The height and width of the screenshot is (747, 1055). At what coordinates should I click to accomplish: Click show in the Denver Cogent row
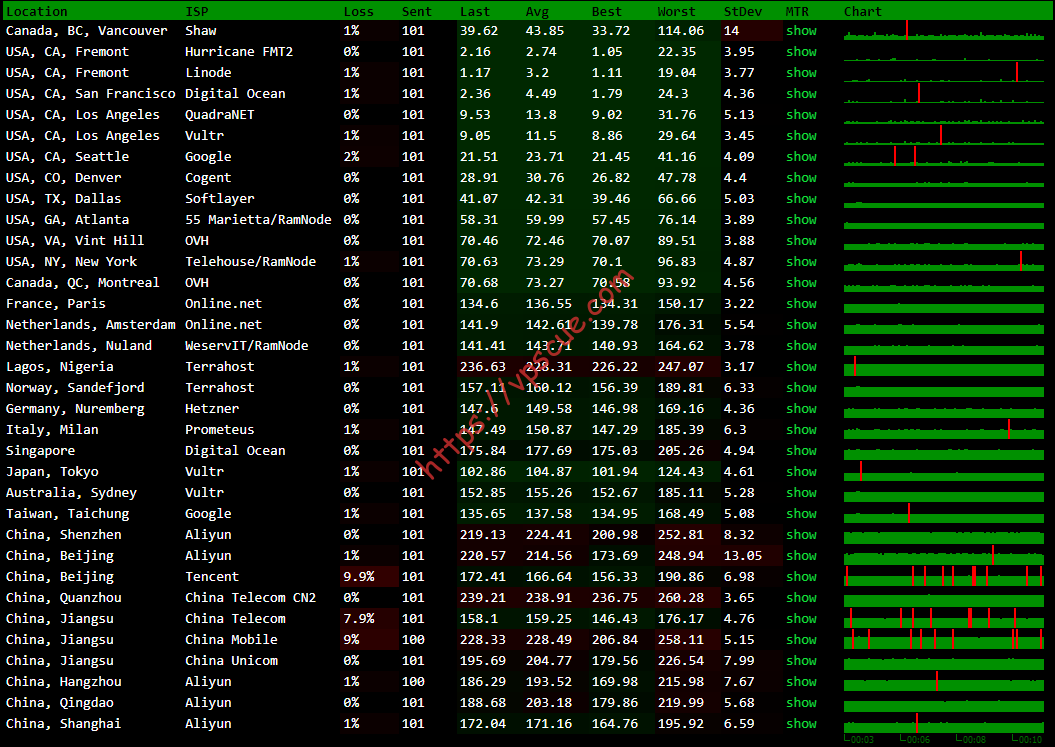[x=801, y=178]
